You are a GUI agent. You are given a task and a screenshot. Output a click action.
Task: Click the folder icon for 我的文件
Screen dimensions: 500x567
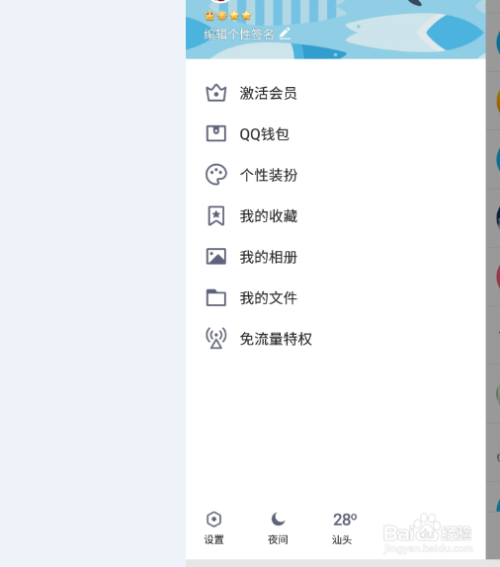tap(216, 298)
